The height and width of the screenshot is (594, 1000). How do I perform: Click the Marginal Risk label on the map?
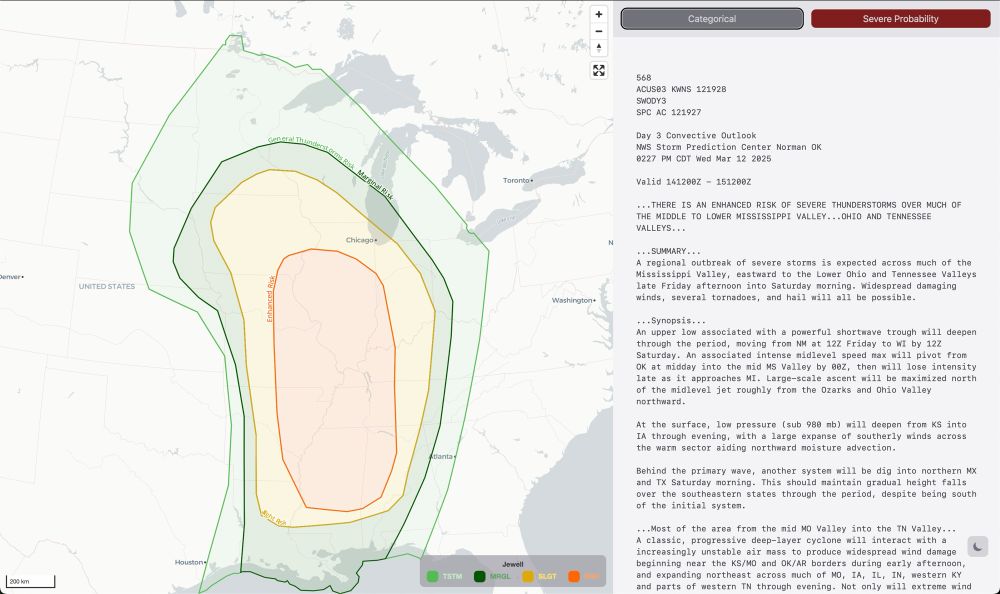coord(376,185)
